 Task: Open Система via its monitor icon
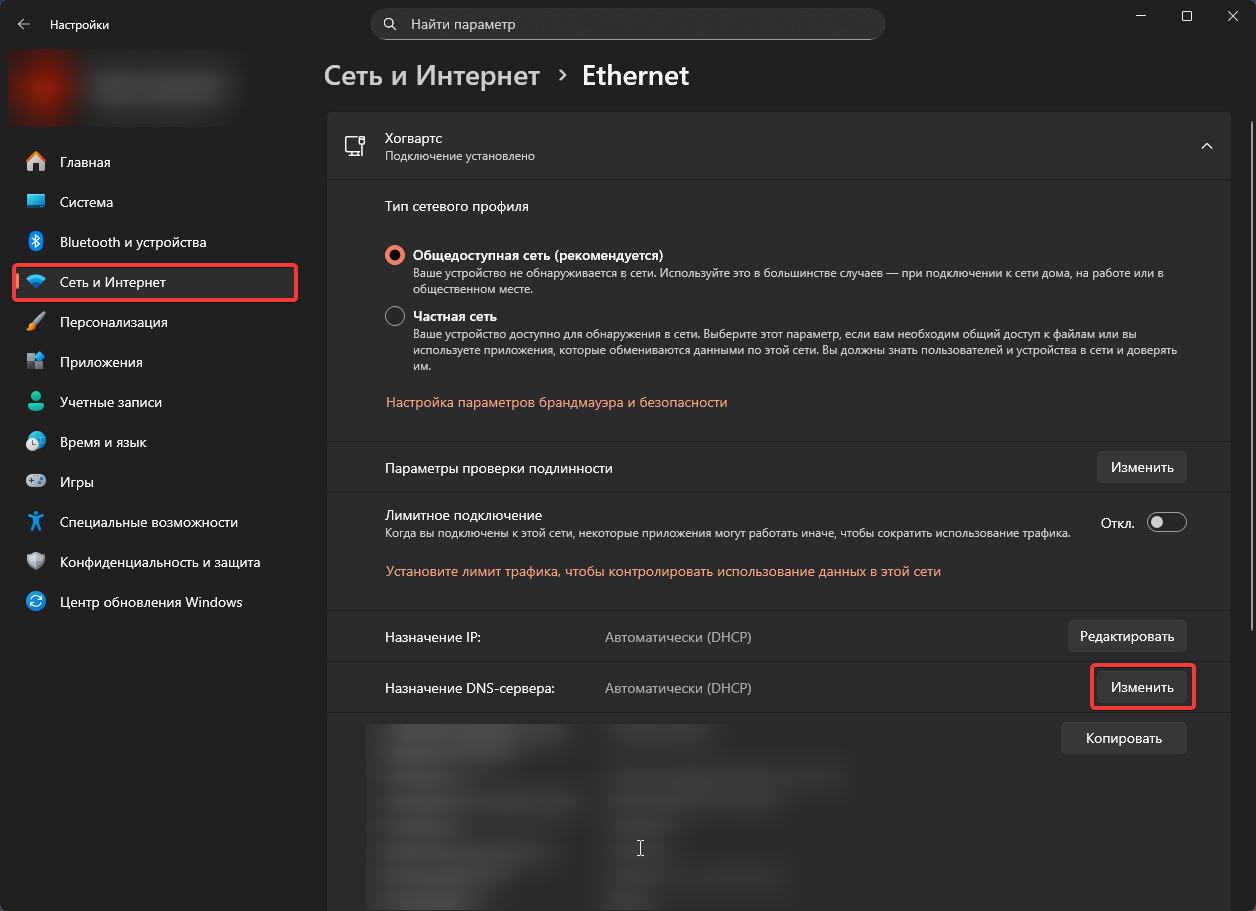pos(36,202)
